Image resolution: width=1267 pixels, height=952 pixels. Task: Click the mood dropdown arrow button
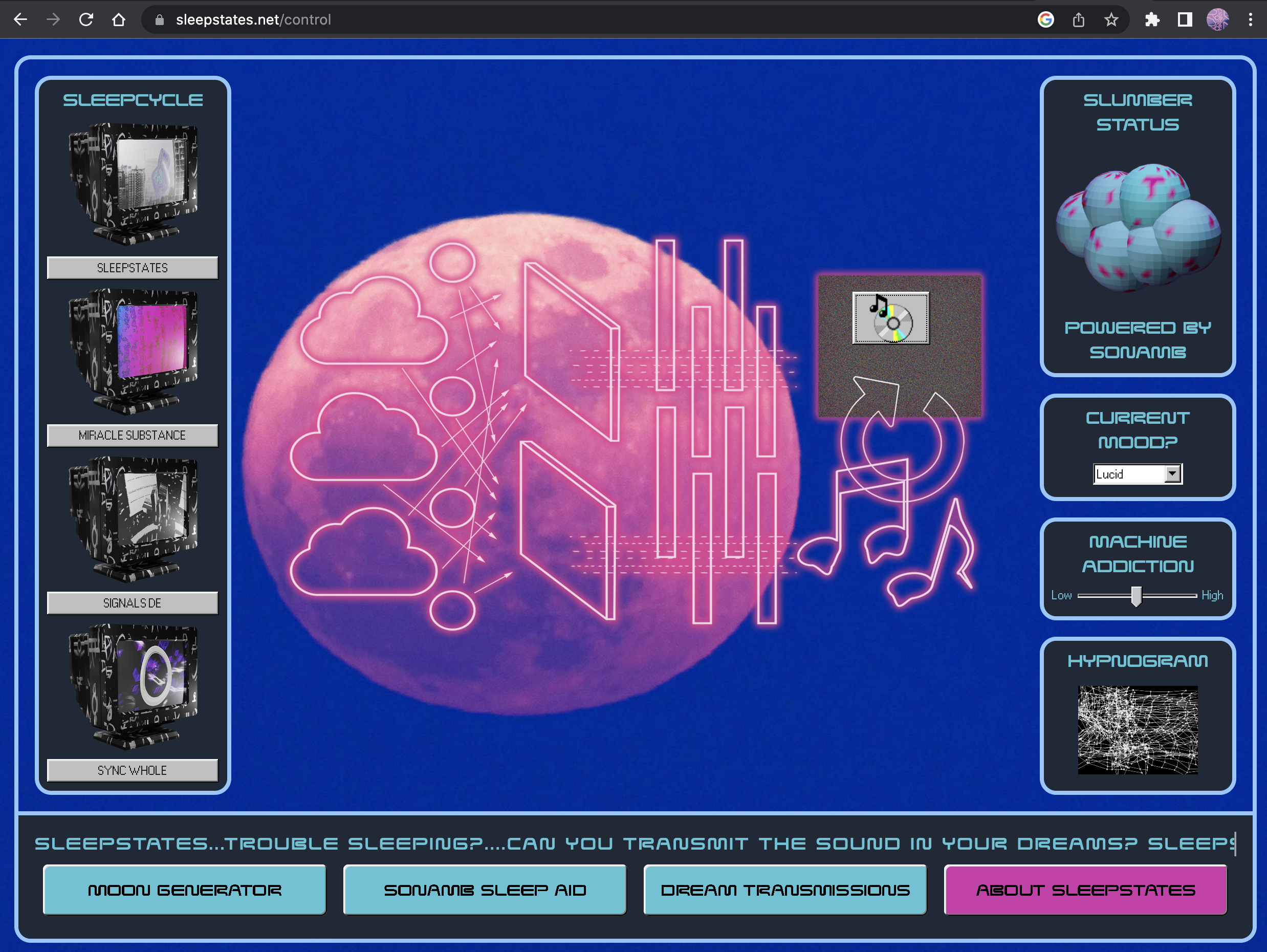tap(1172, 474)
